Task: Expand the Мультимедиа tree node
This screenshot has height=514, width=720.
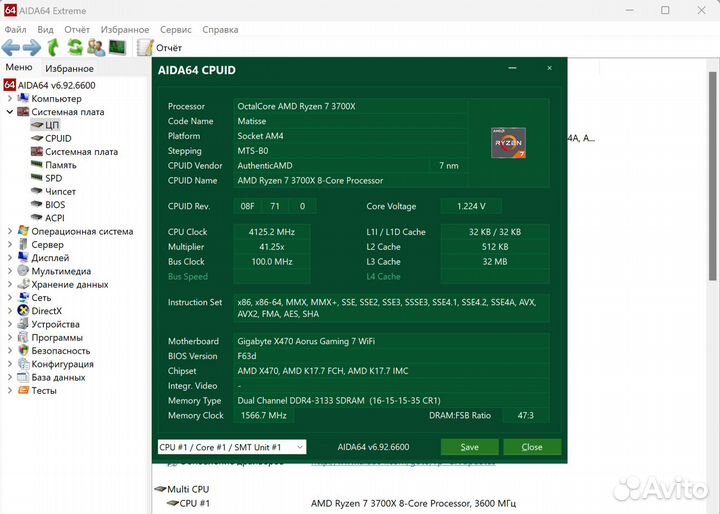Action: pos(10,271)
